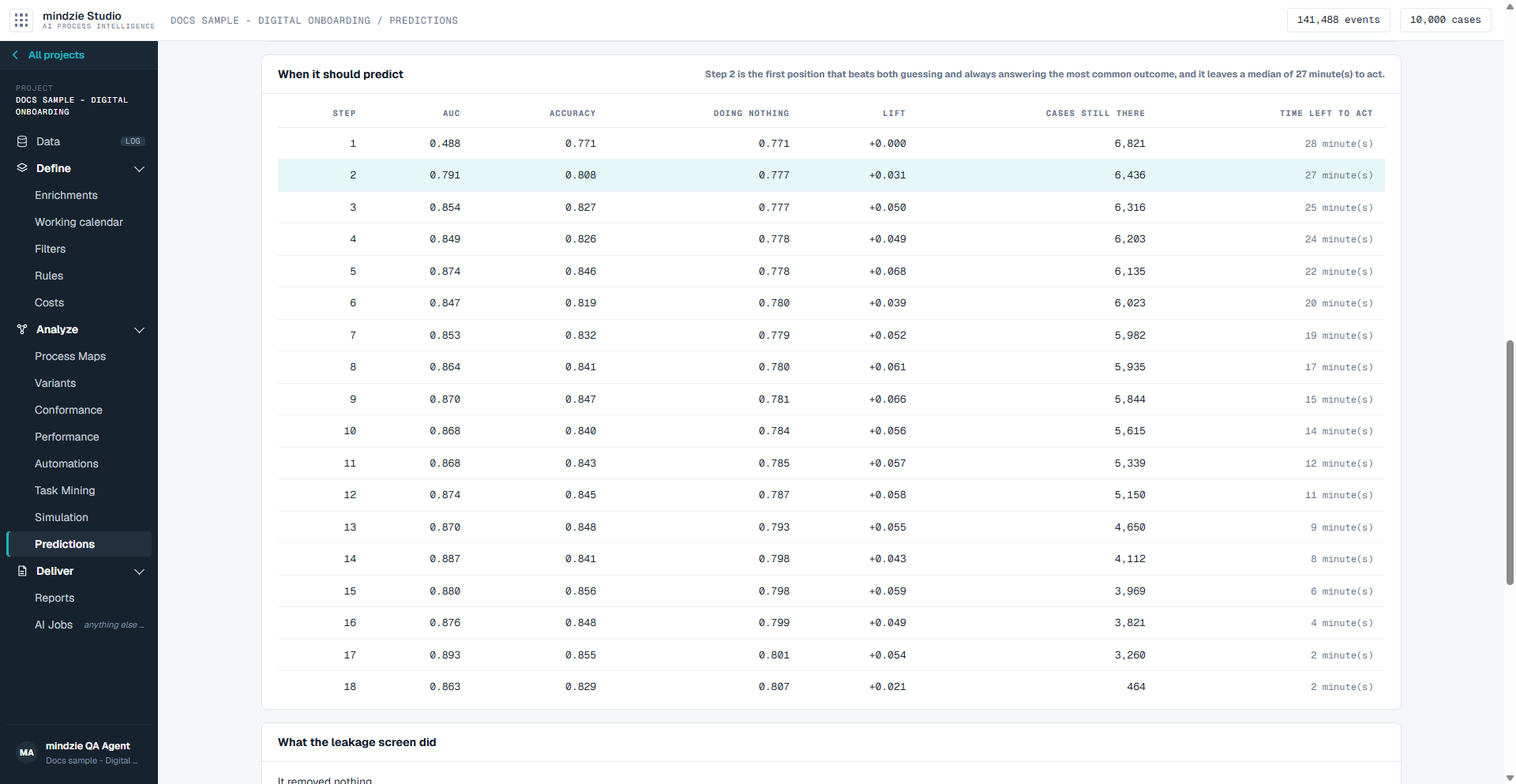
Task: Click the MA user avatar
Action: click(x=27, y=752)
